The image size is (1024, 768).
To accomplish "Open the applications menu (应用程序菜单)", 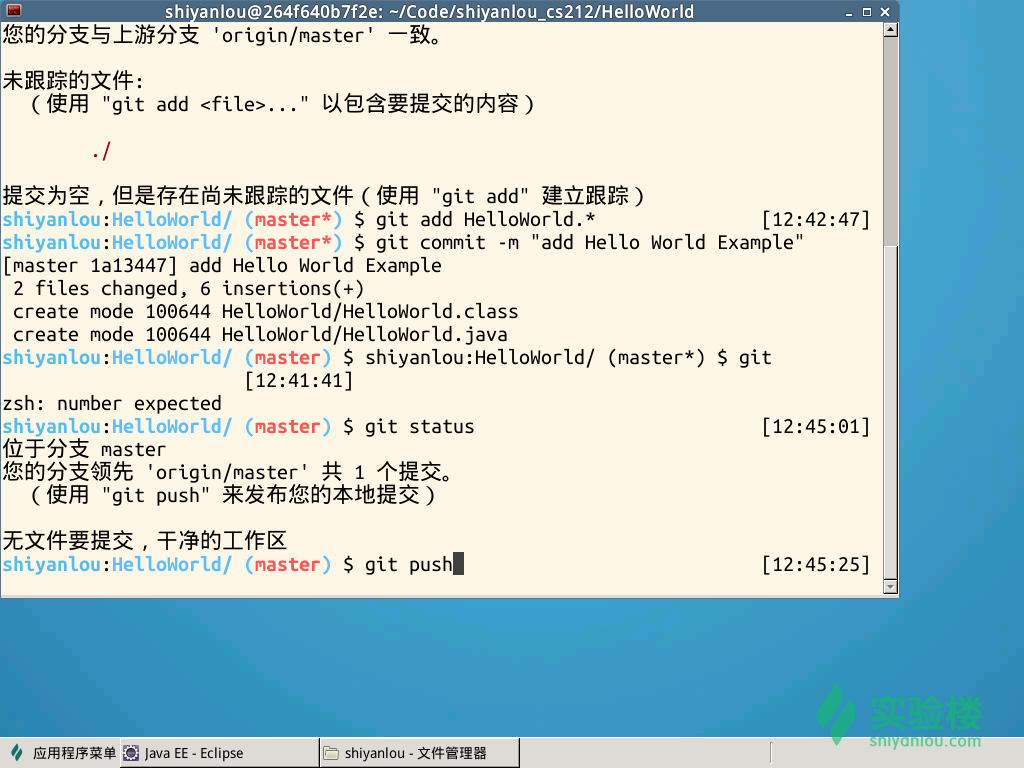I will point(63,753).
